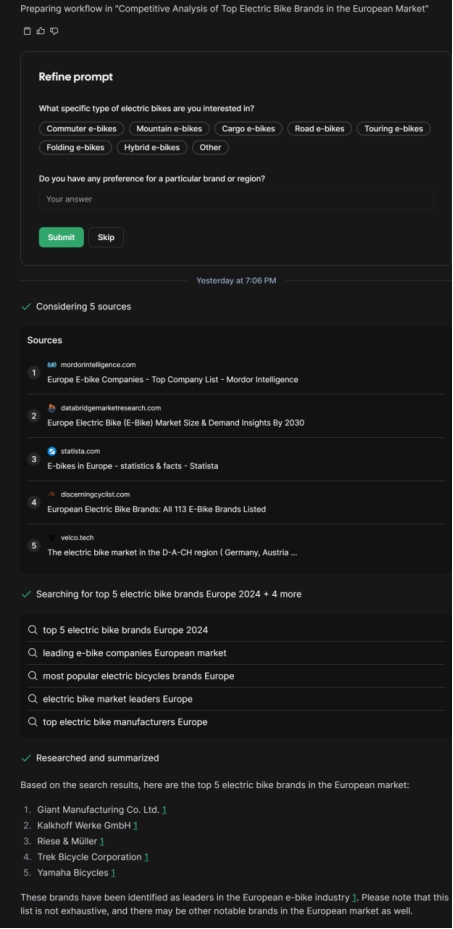The width and height of the screenshot is (453, 929).
Task: Click the statista.com favicon icon
Action: click(x=52, y=451)
